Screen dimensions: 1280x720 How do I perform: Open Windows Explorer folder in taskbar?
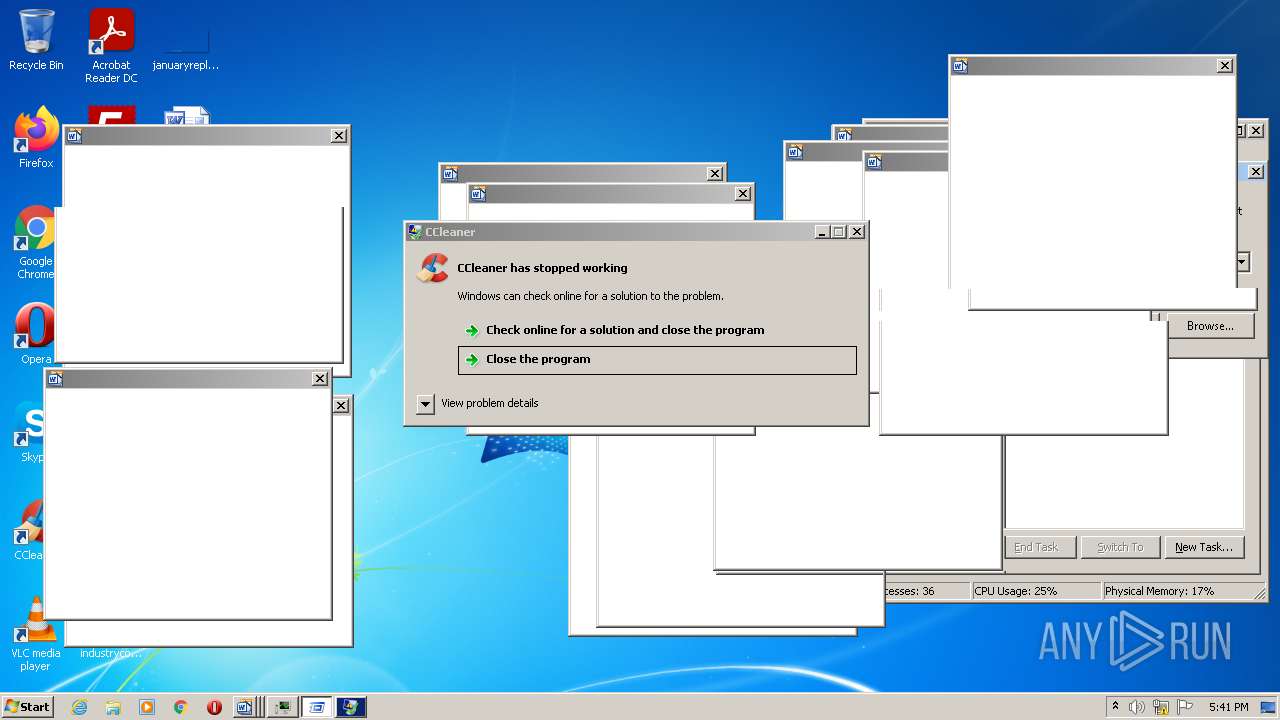click(x=113, y=707)
